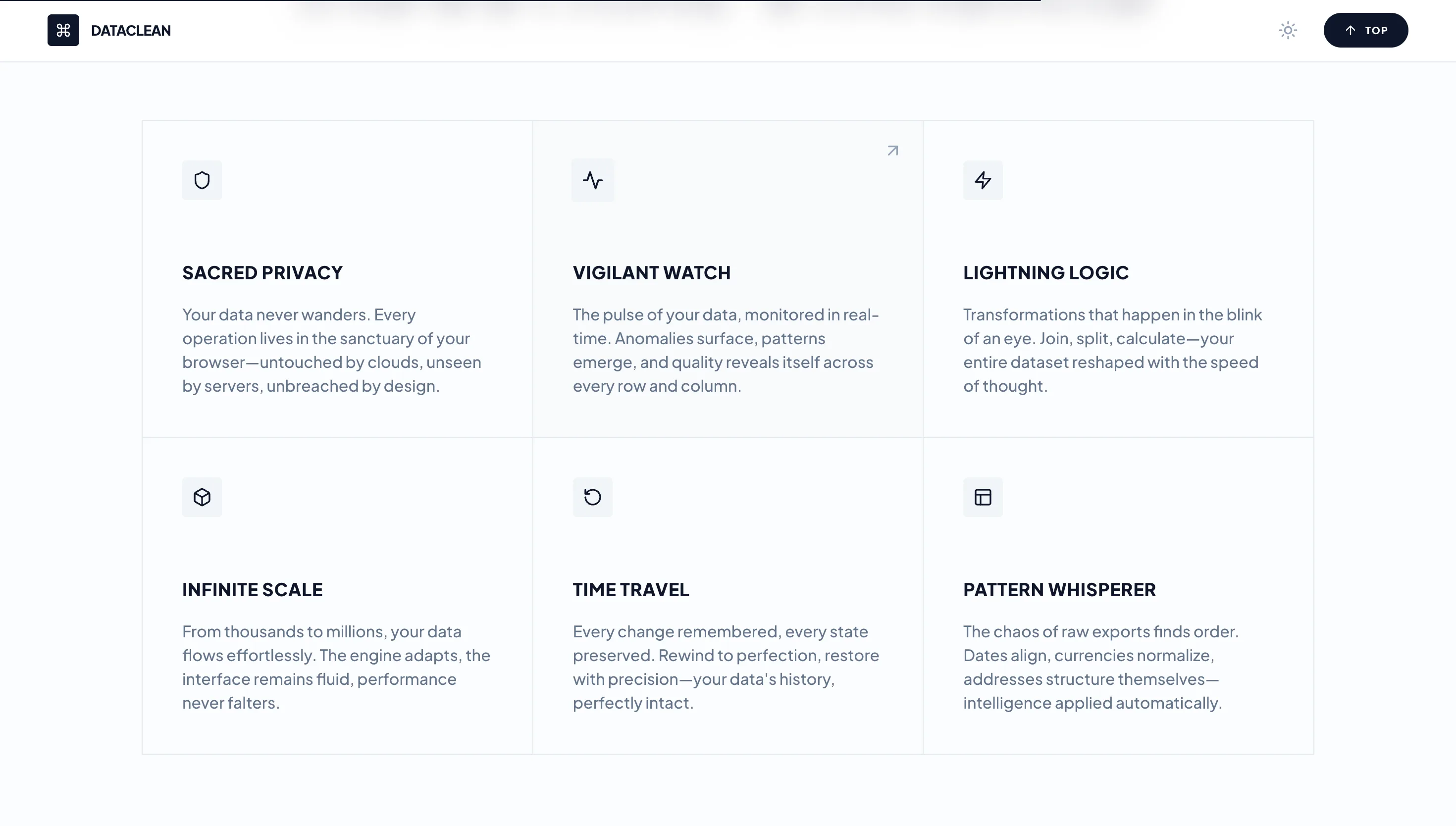The height and width of the screenshot is (826, 1456).
Task: Click the Time Travel card title
Action: tap(631, 589)
